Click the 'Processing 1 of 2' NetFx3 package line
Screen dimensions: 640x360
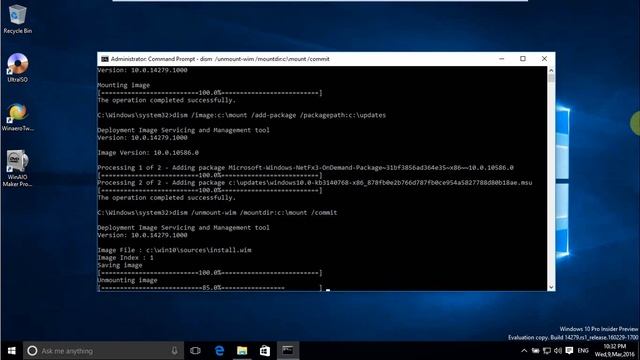click(x=305, y=168)
